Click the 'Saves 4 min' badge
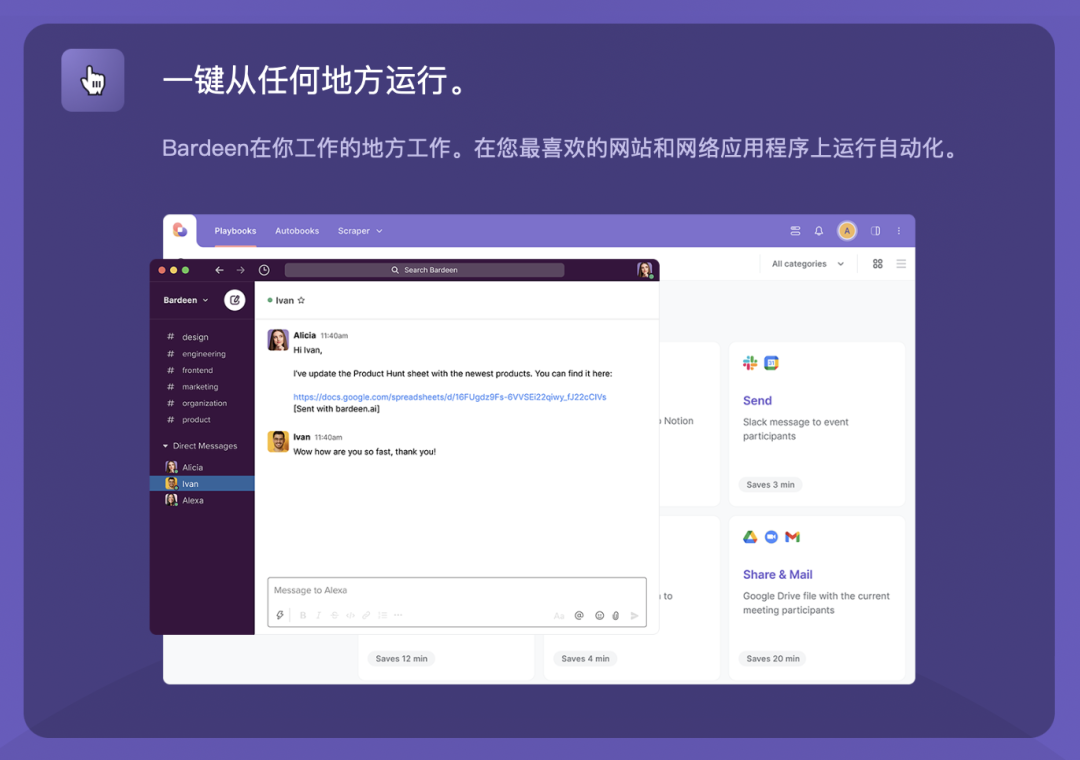The width and height of the screenshot is (1080, 760). (585, 659)
